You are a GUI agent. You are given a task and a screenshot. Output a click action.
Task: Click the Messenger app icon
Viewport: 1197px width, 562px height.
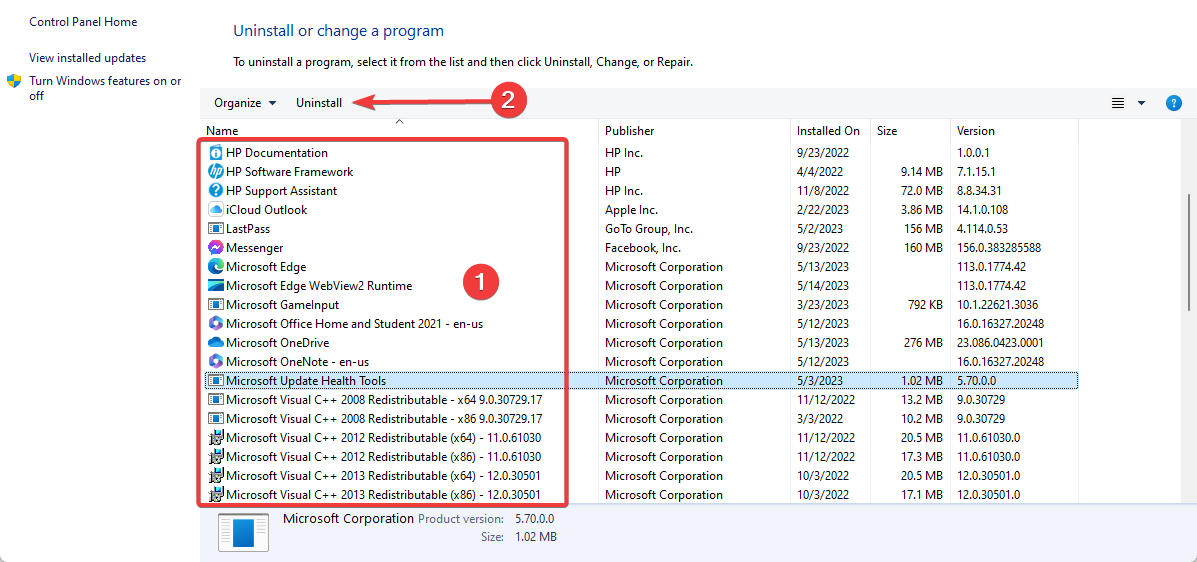(x=215, y=247)
